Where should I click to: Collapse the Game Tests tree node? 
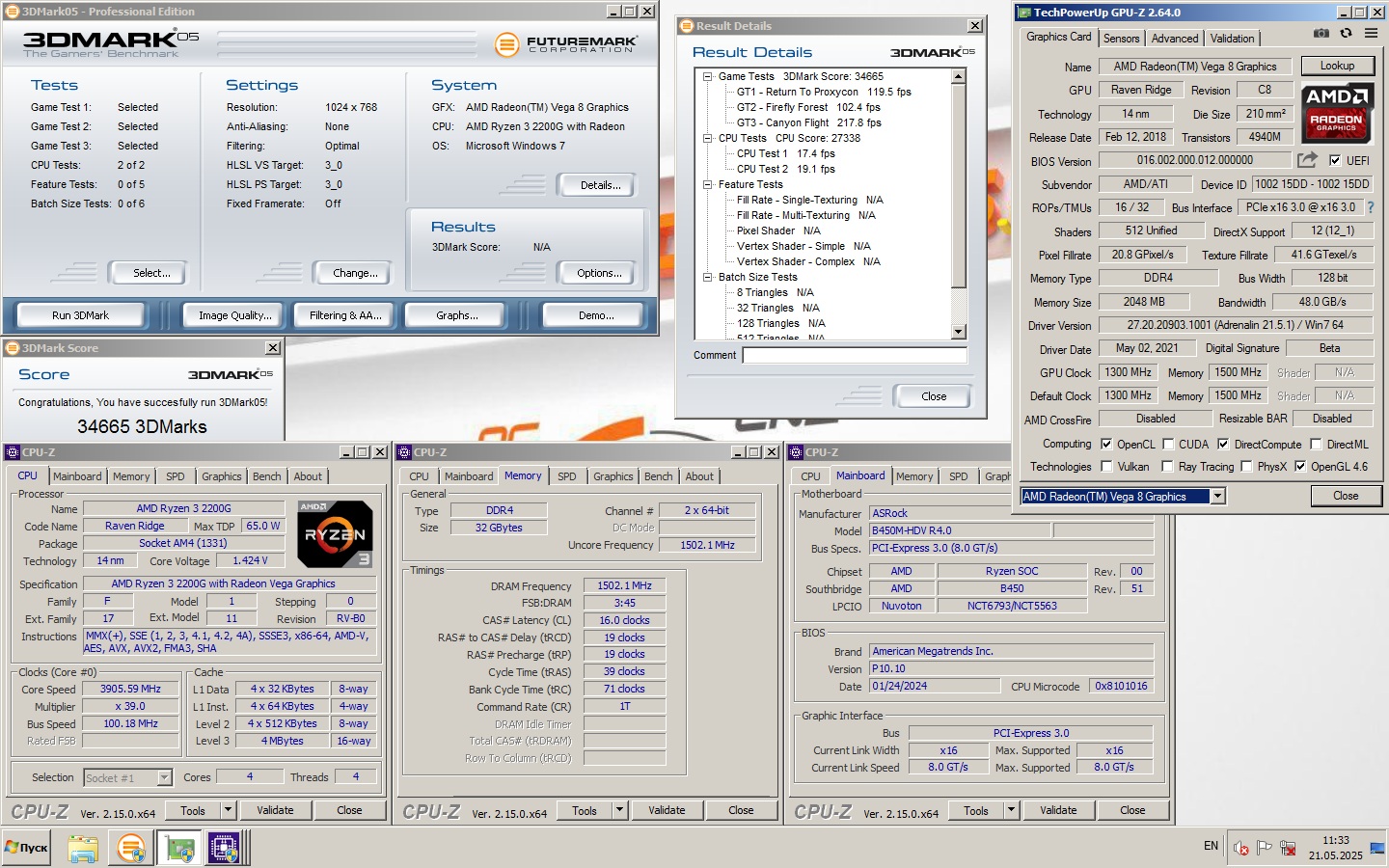pyautogui.click(x=707, y=76)
